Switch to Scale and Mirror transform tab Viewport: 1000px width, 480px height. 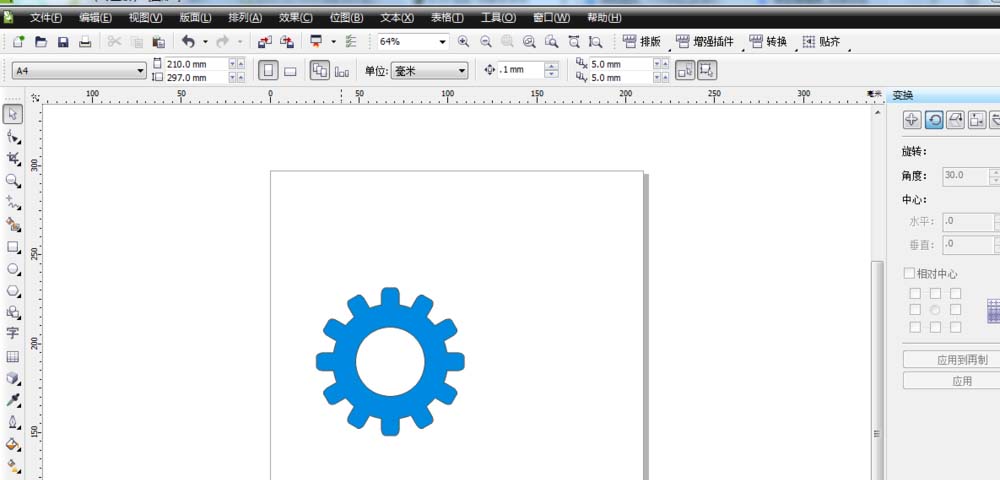(955, 119)
